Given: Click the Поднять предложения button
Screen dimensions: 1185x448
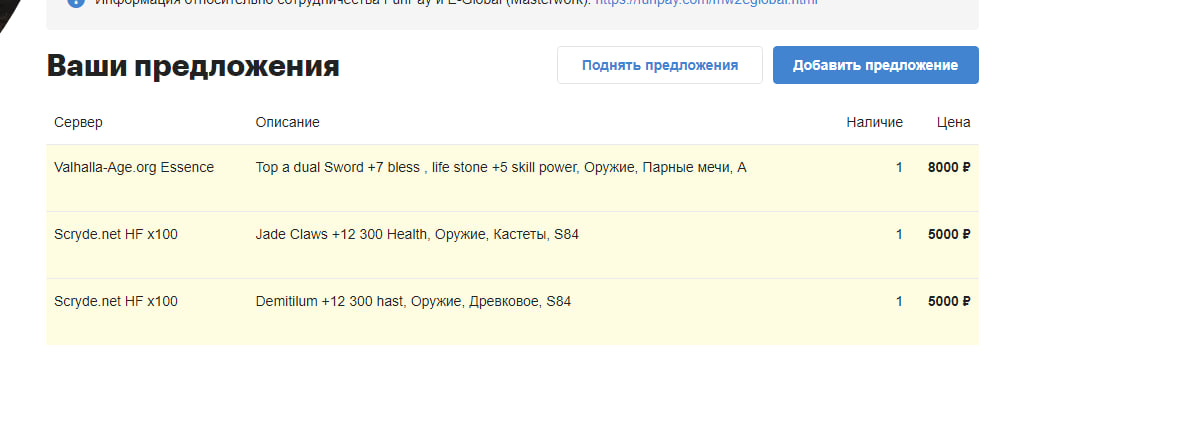Looking at the screenshot, I should 659,65.
